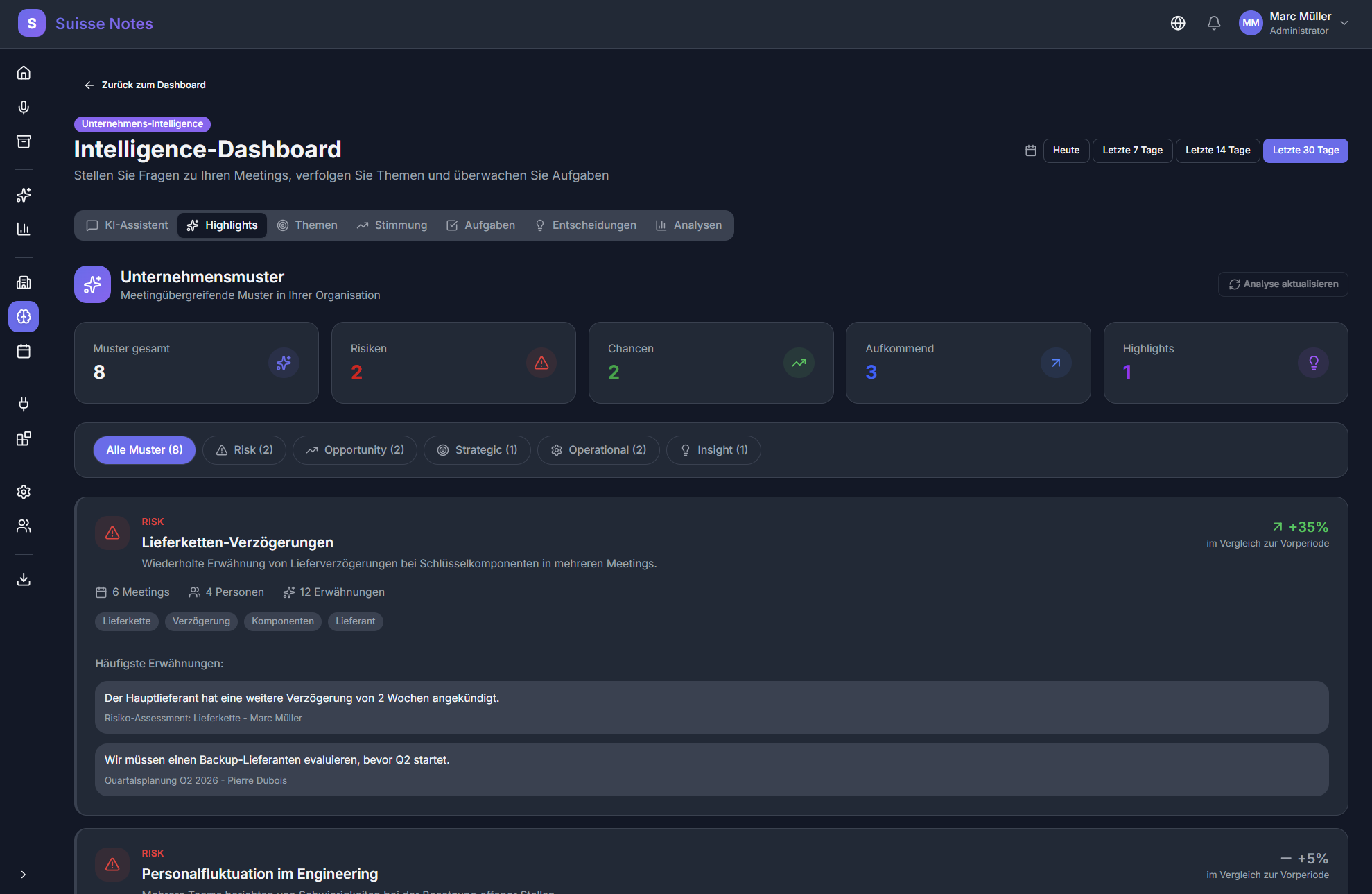Open the bar chart sidebar icon
Screen dimensions: 1372x894
pyautogui.click(x=24, y=229)
